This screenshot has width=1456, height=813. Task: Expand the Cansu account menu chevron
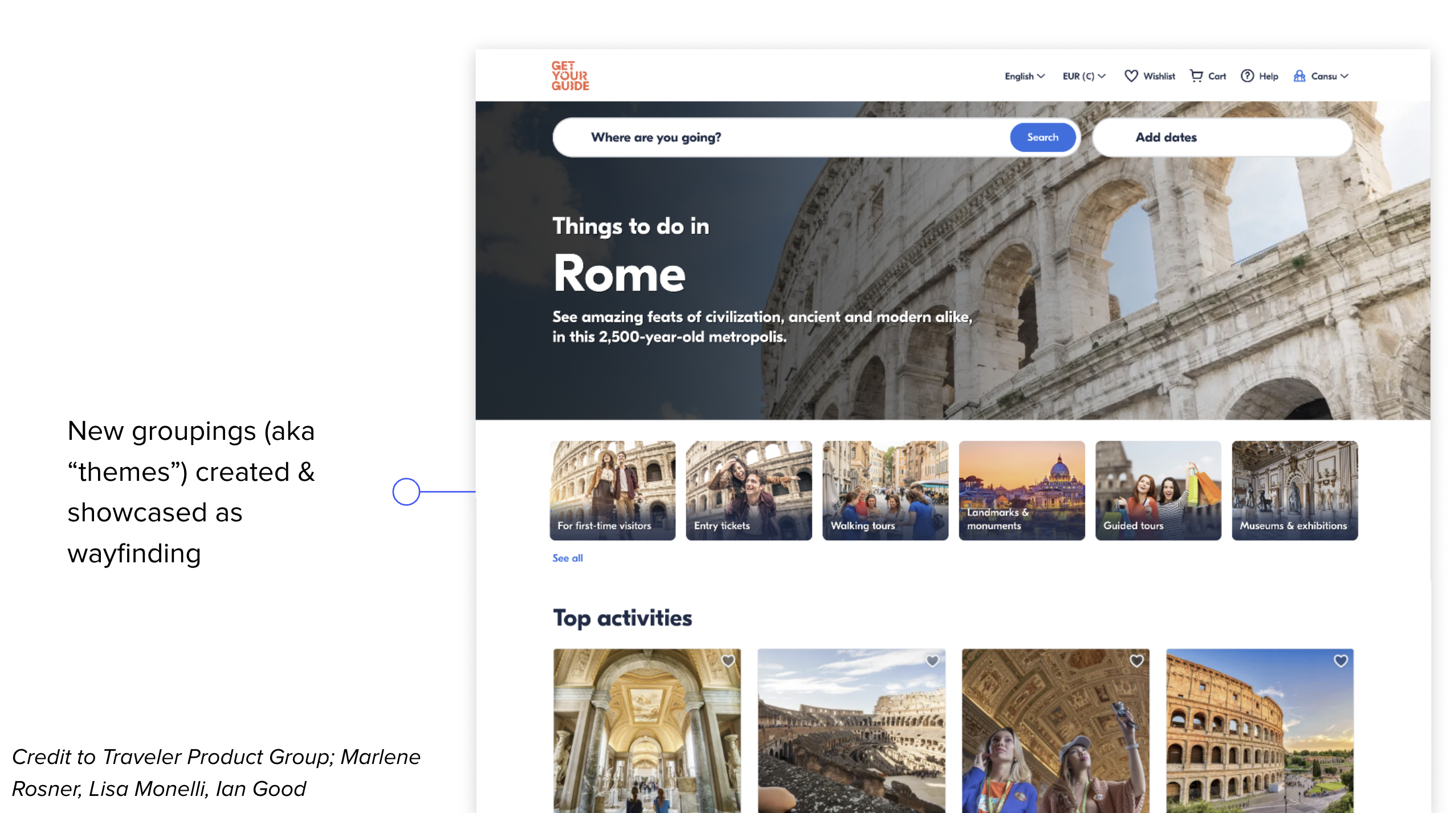click(1344, 76)
